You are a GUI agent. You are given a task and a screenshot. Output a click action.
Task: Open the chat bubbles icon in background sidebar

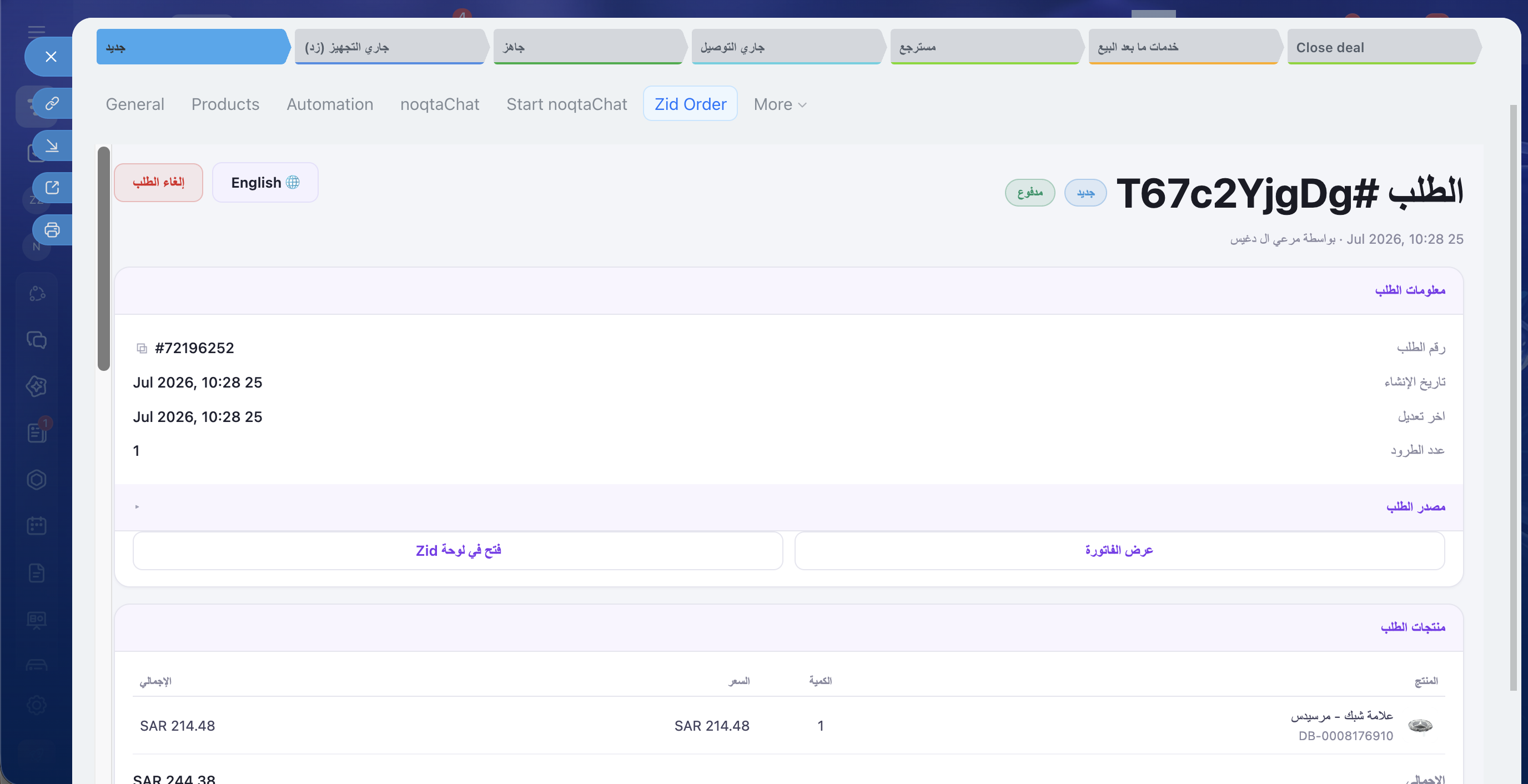click(x=37, y=340)
